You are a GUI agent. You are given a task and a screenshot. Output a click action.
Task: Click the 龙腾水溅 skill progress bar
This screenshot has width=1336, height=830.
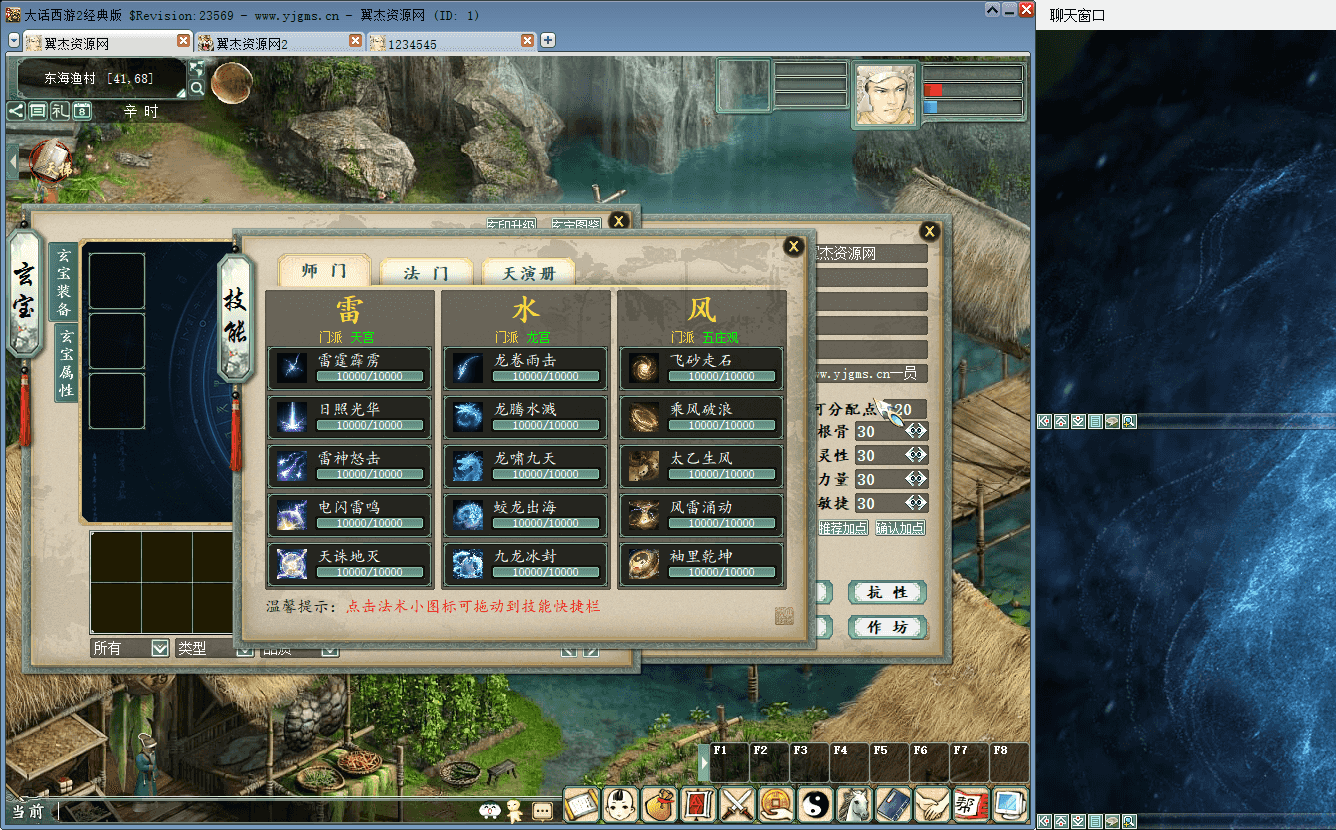546,425
